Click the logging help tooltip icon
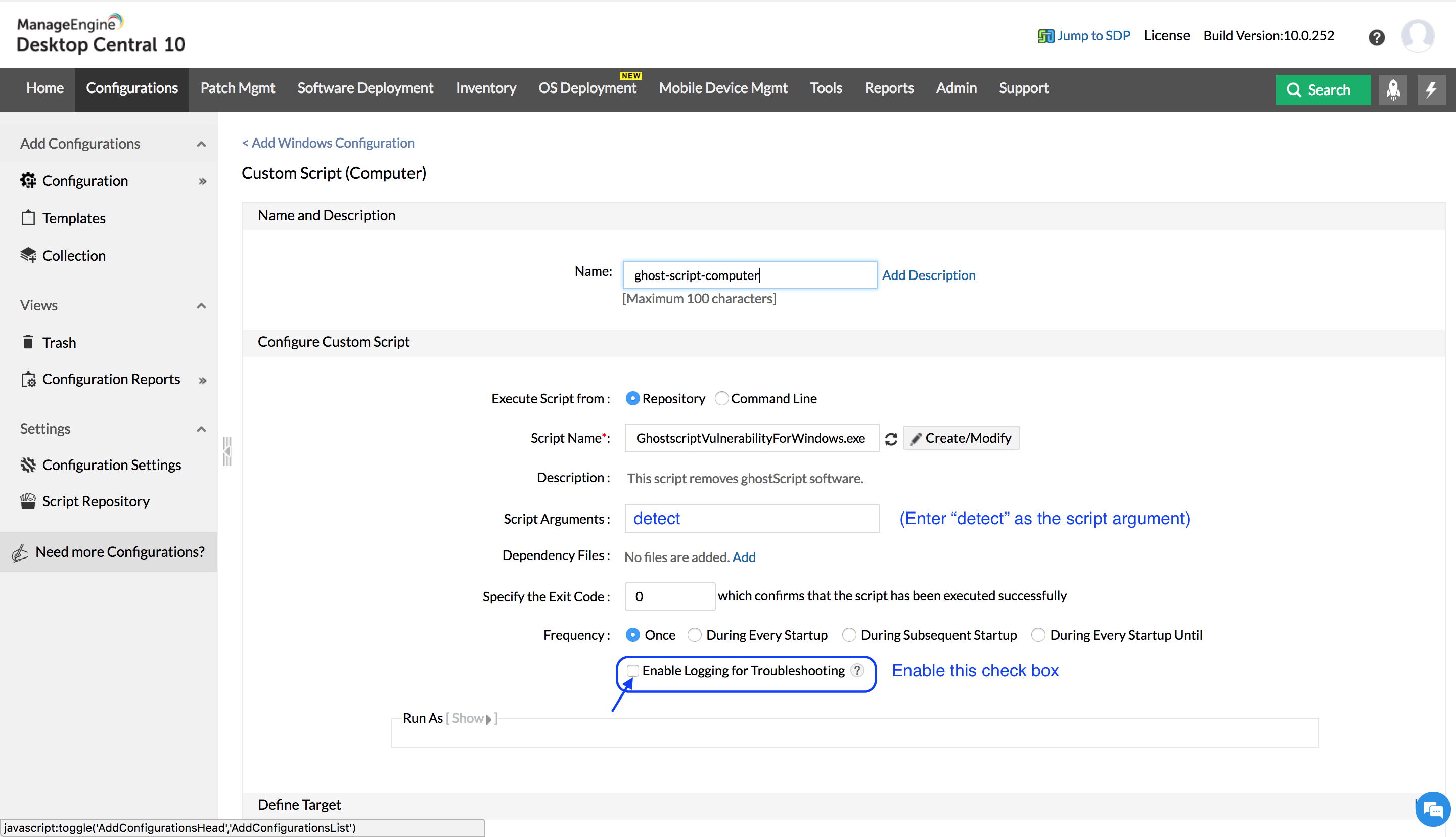 tap(857, 670)
